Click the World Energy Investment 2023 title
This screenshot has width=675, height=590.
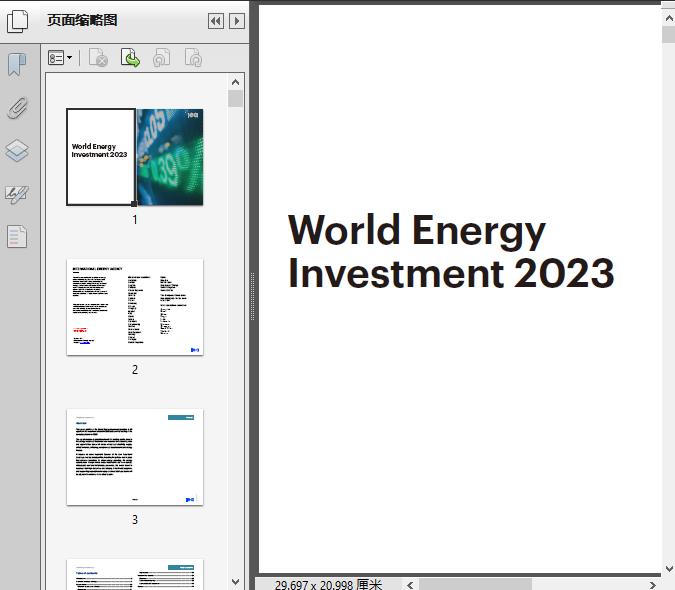(x=451, y=252)
